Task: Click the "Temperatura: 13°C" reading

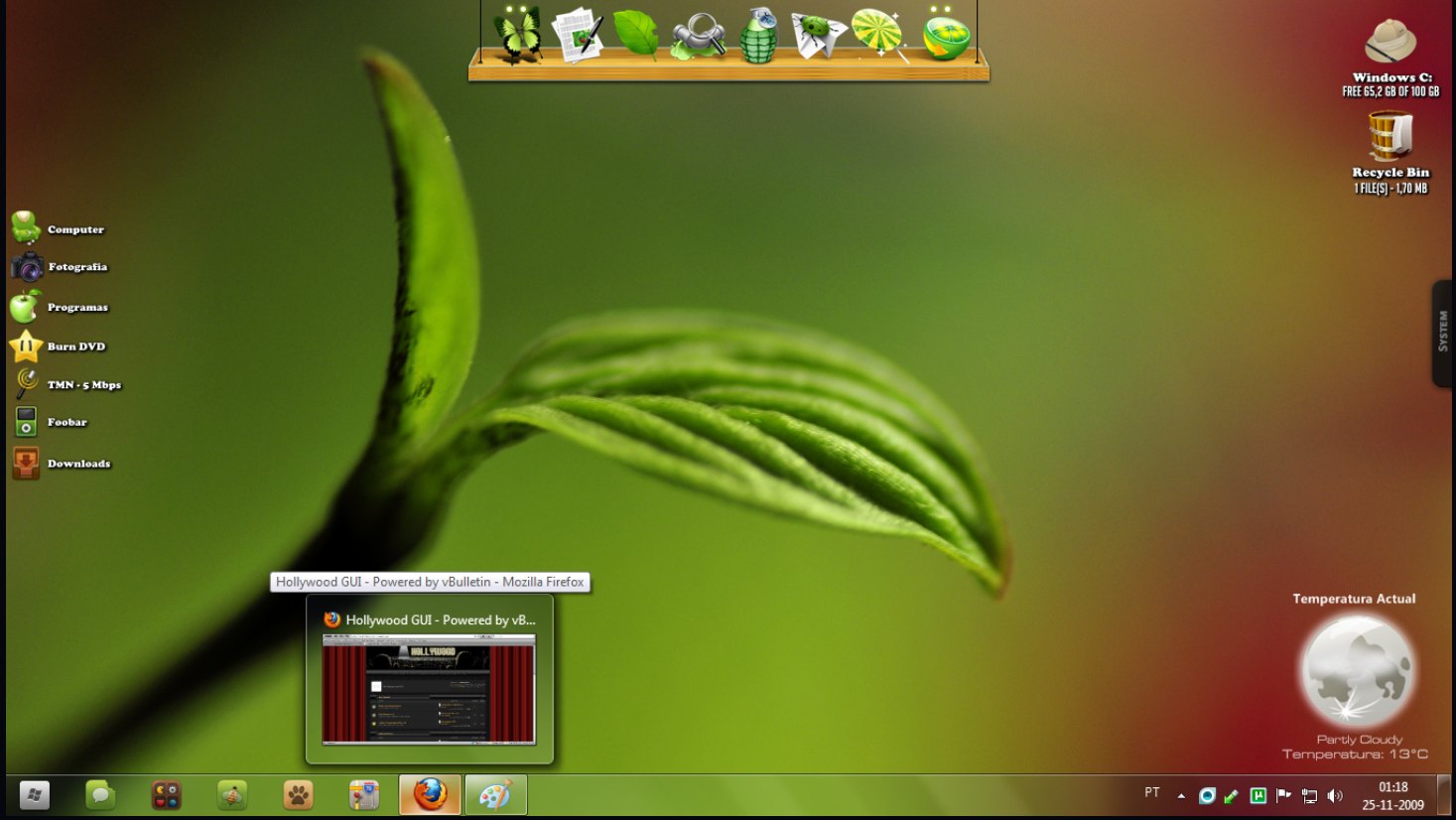Action: coord(1355,754)
